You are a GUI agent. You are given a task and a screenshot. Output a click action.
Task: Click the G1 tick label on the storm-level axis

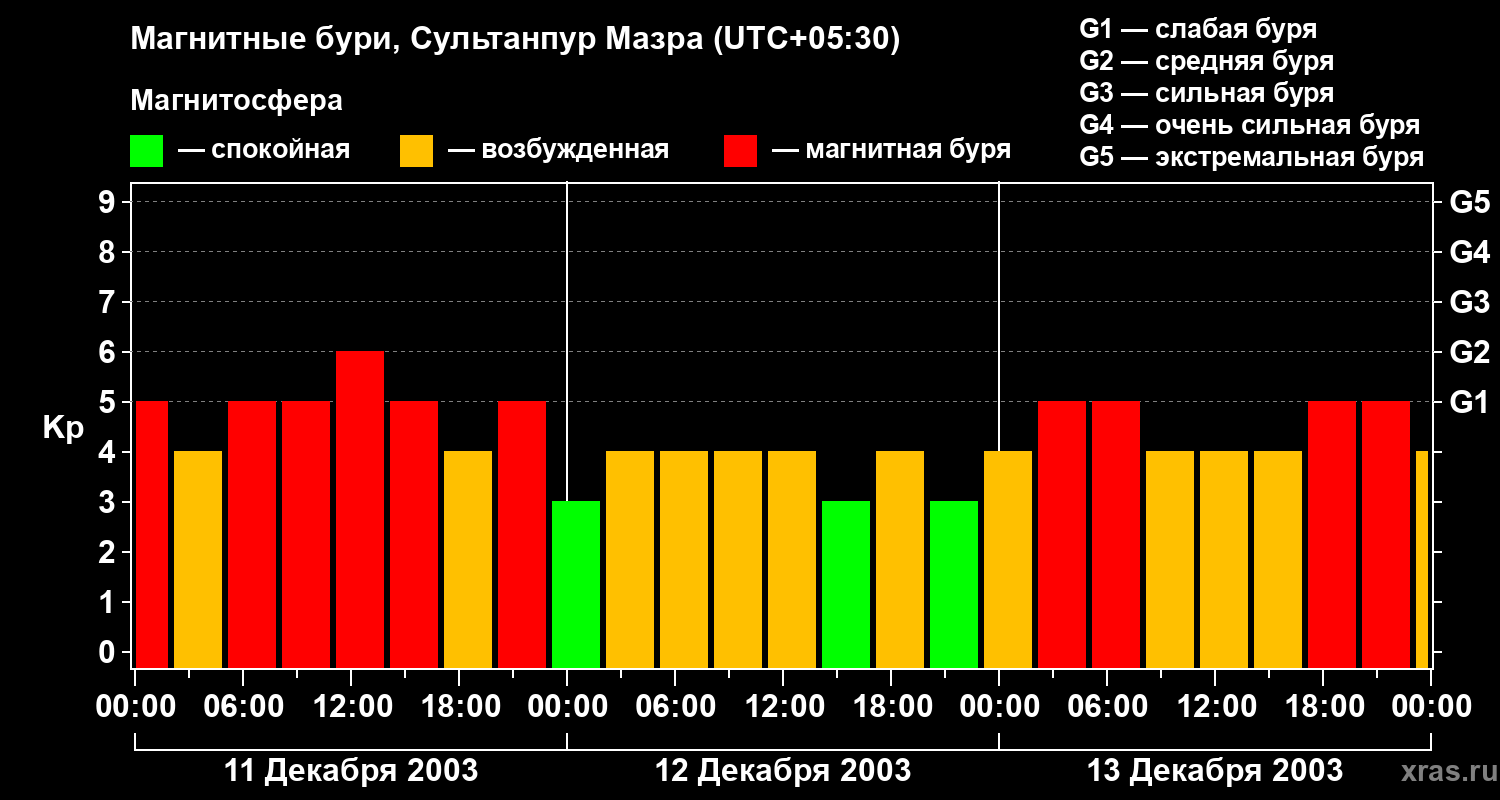point(1470,402)
